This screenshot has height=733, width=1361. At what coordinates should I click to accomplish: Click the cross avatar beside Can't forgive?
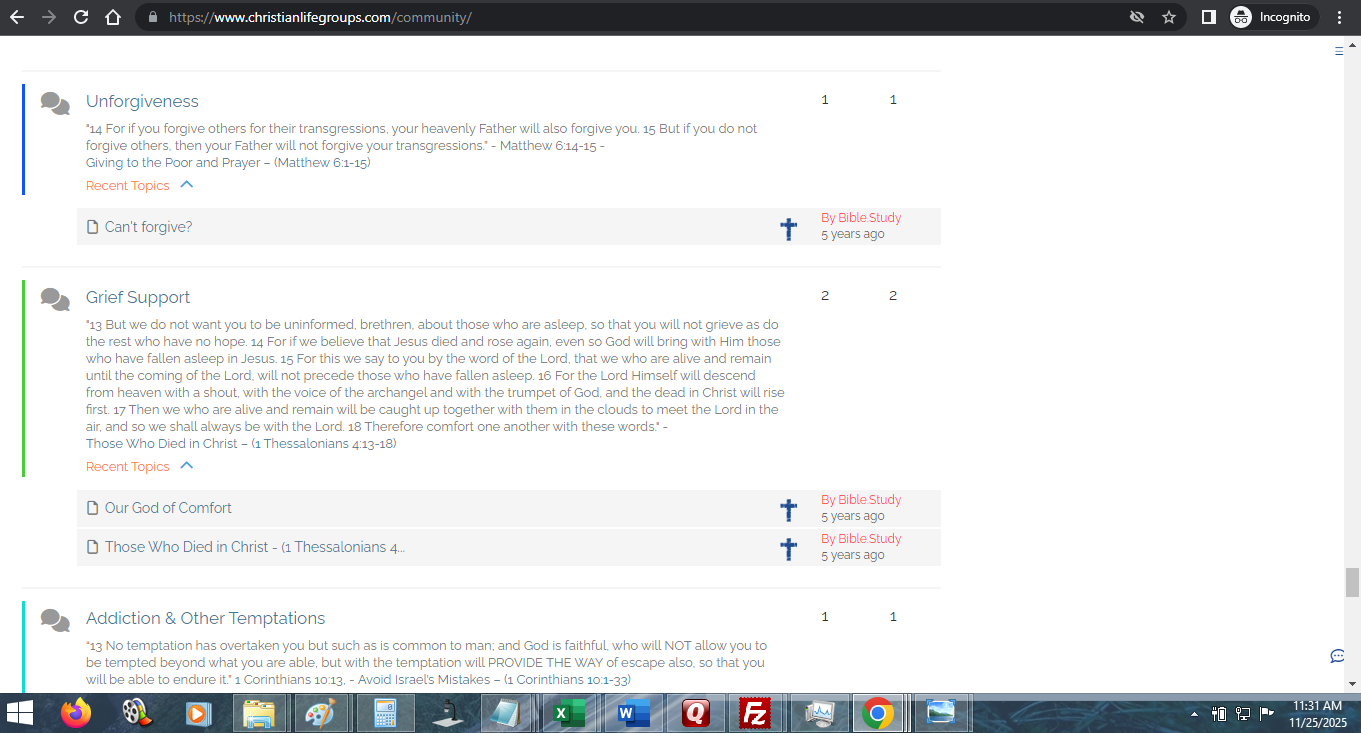tap(788, 229)
